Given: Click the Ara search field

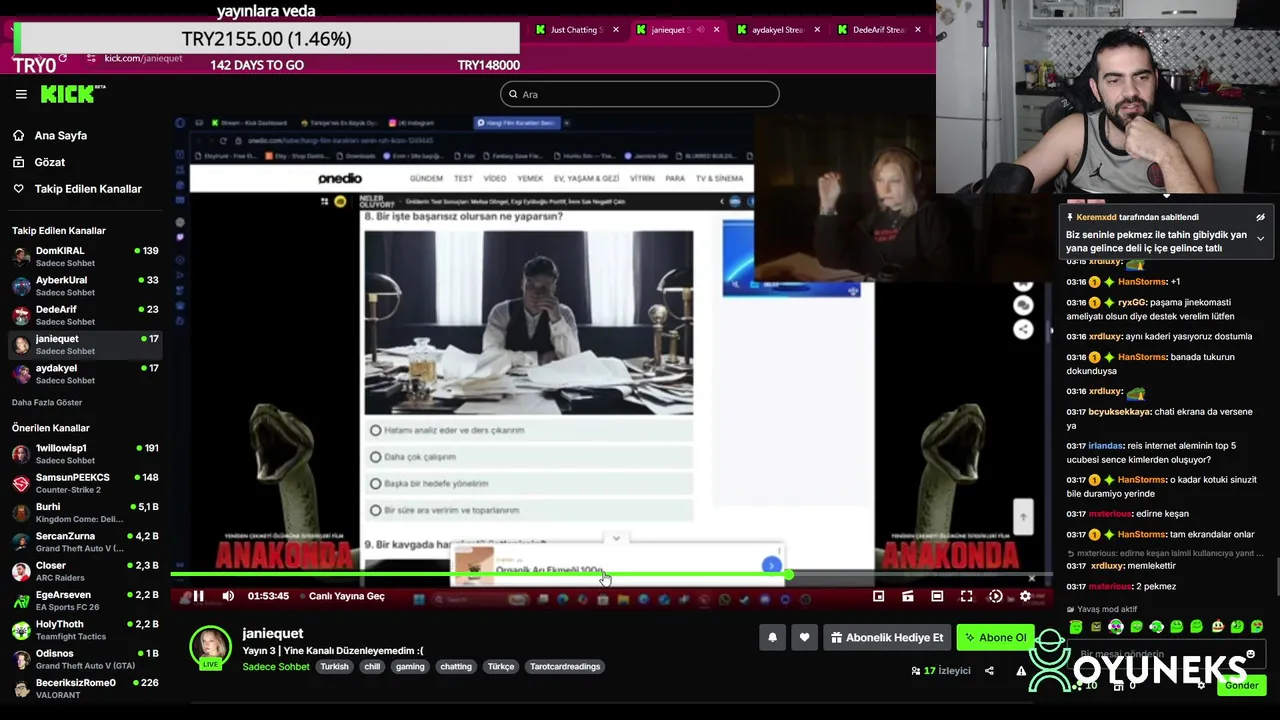Looking at the screenshot, I should tap(640, 94).
